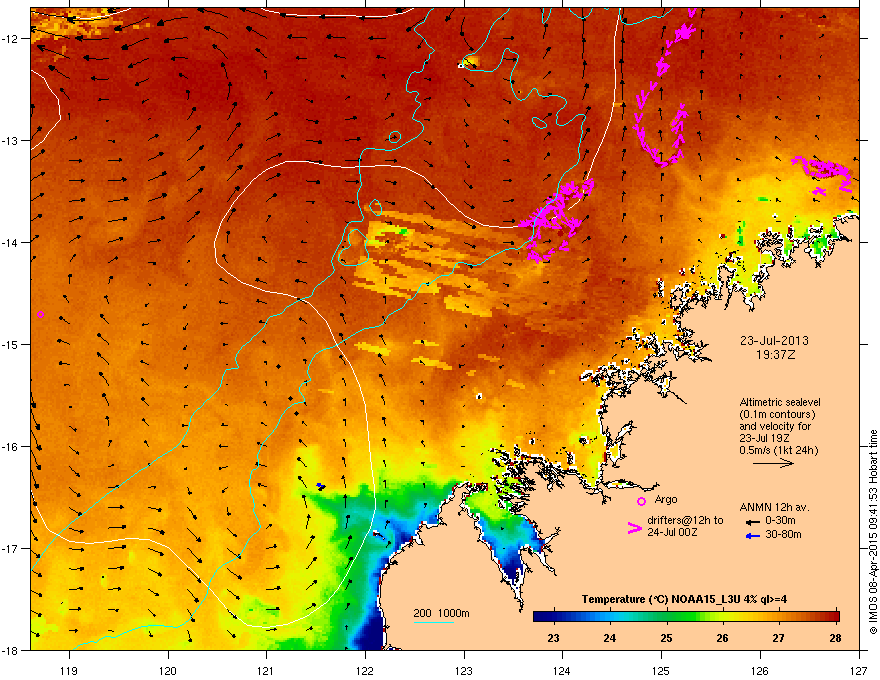
Task: Click the colorbar tick label 26
Action: [722, 638]
